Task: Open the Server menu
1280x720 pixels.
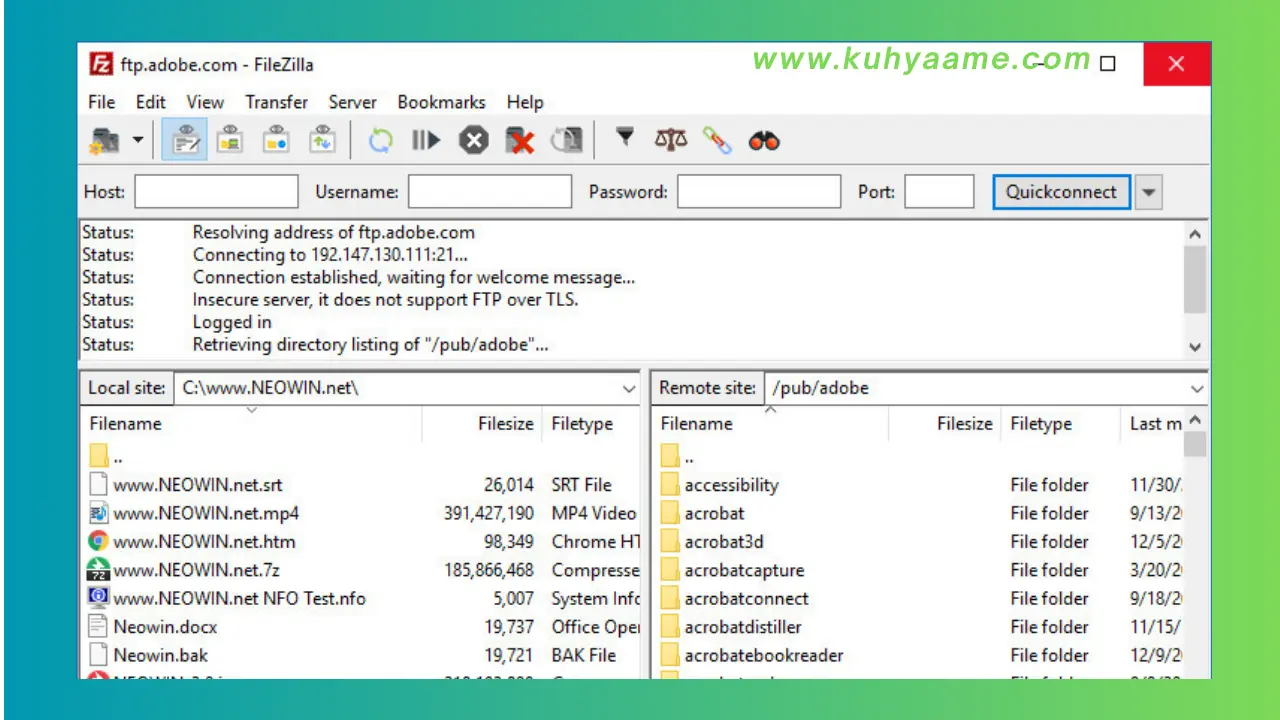Action: [353, 102]
